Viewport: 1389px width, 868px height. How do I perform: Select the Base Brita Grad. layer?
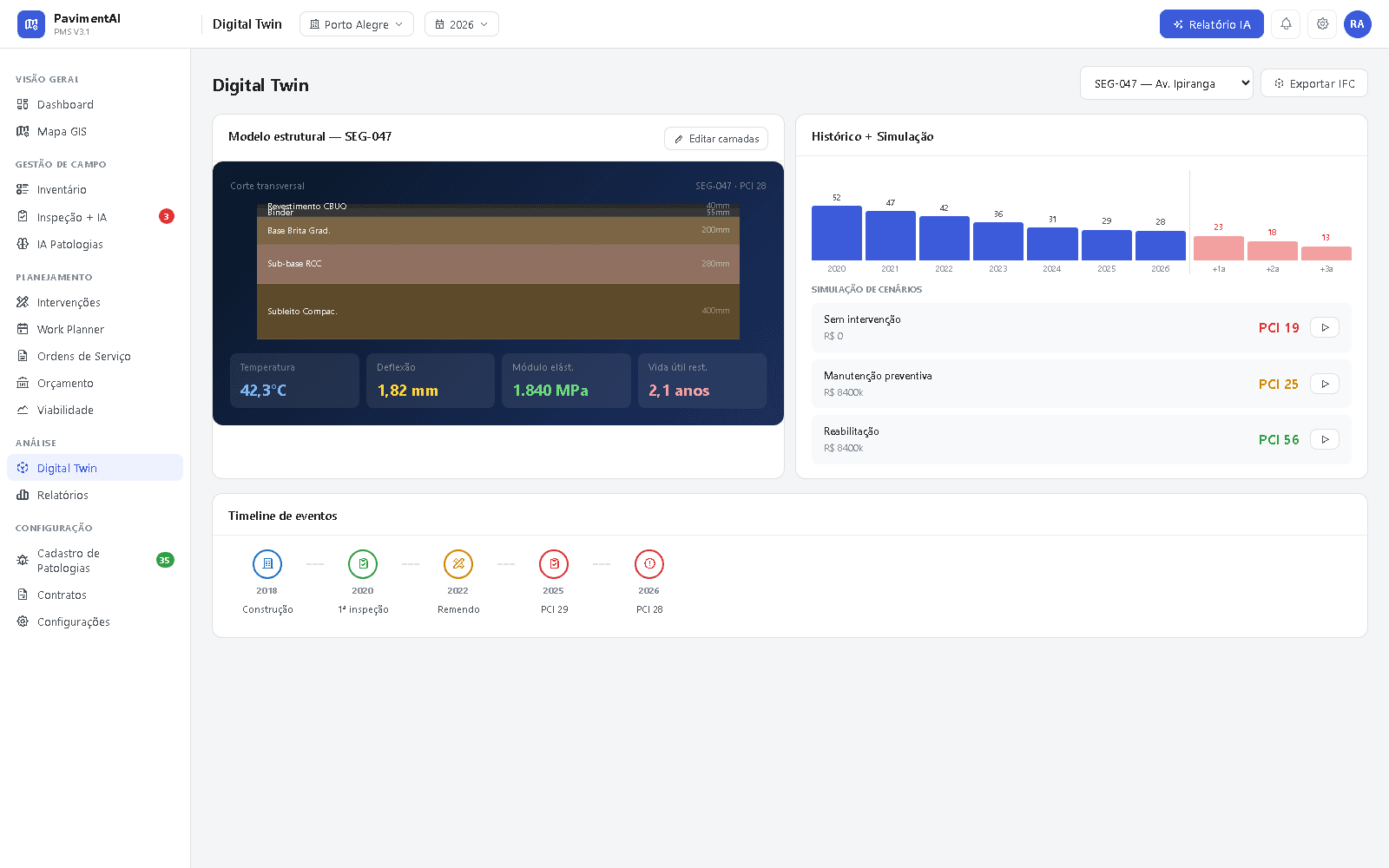click(498, 231)
